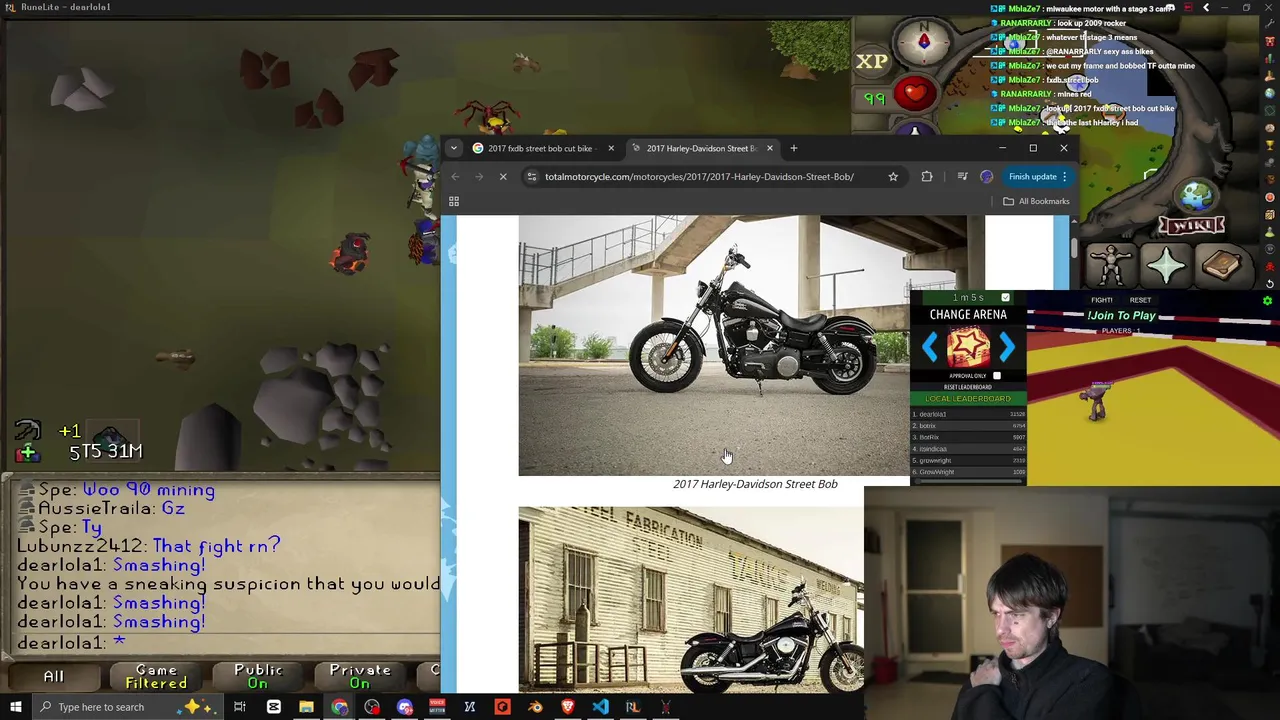Close the '2017 Harley-Davidson Street Bob' tab
The width and height of the screenshot is (1280, 720).
(769, 148)
